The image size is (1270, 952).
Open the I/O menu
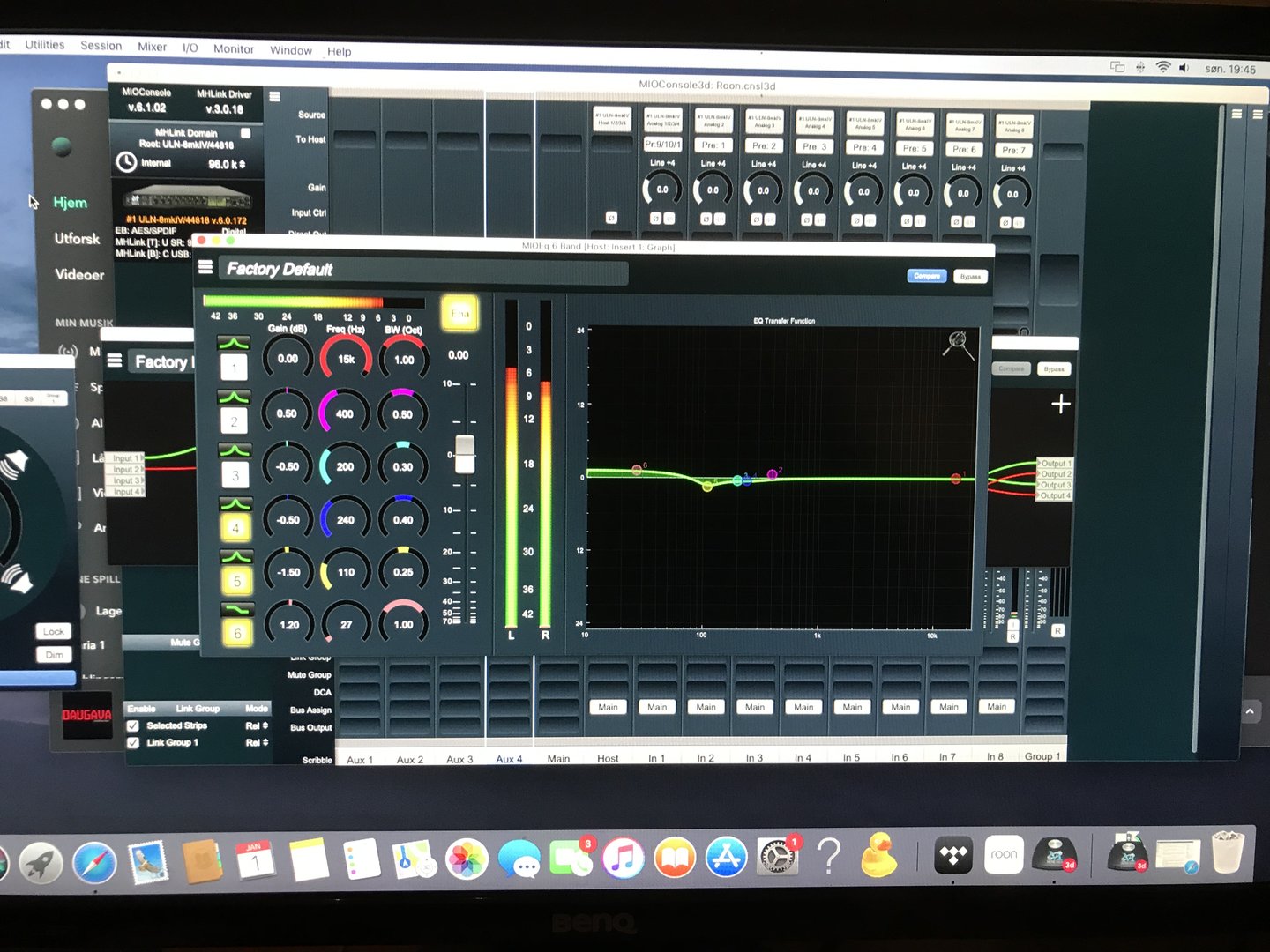click(x=190, y=48)
